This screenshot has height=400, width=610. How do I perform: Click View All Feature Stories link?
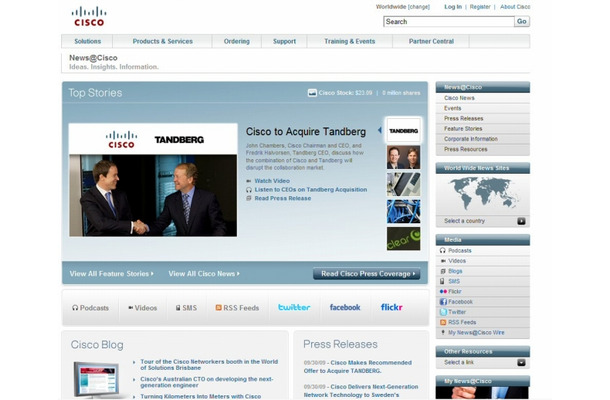[111, 274]
